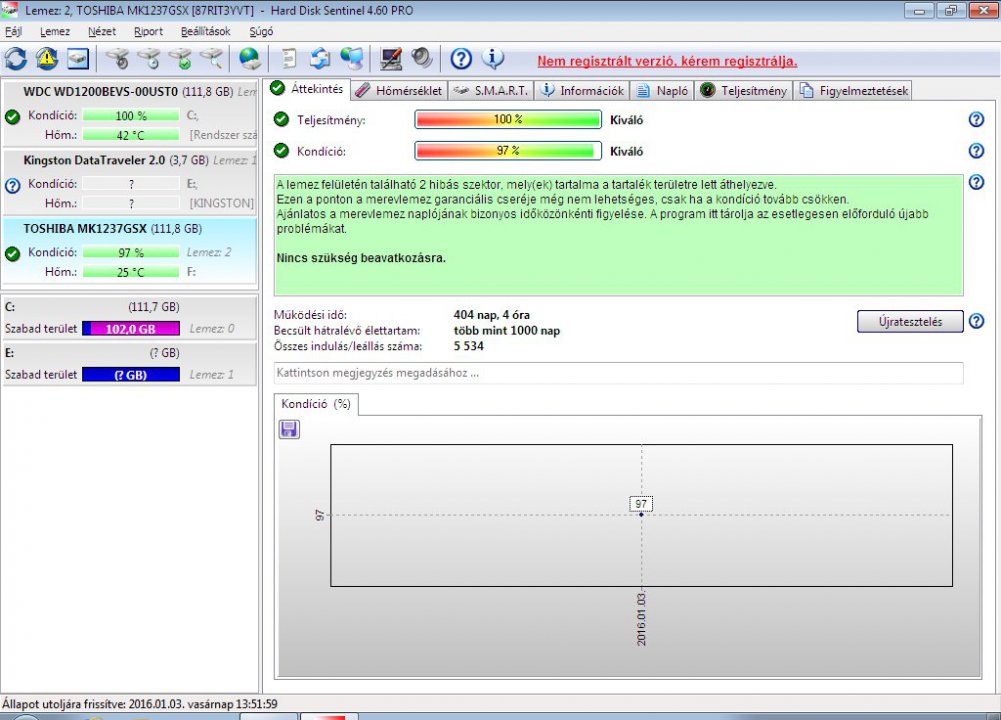Open the Nézet menu
The image size is (1001, 720).
(102, 31)
